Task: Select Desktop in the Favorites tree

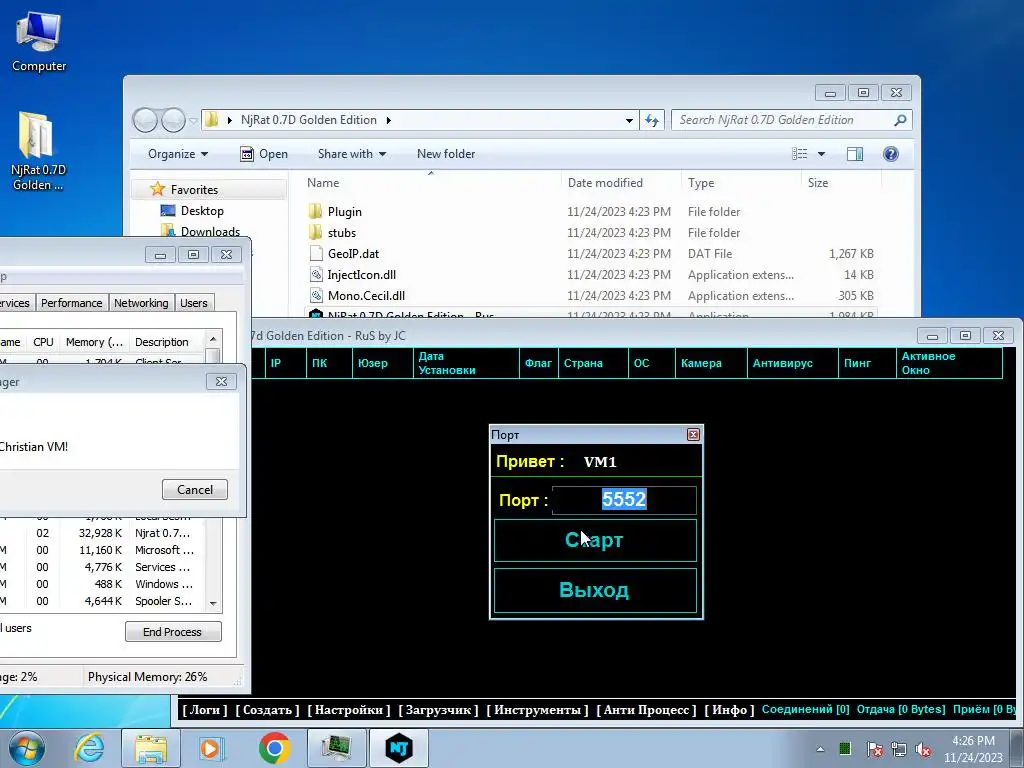Action: point(202,211)
